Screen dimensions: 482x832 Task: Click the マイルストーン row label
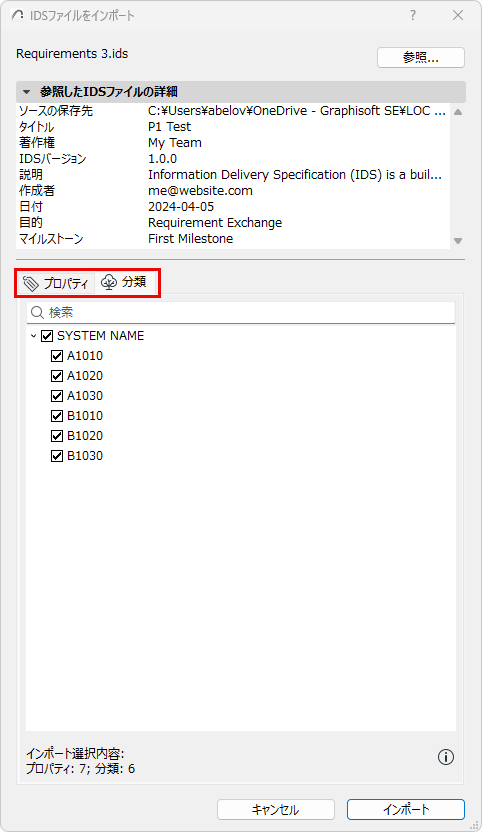(x=51, y=239)
